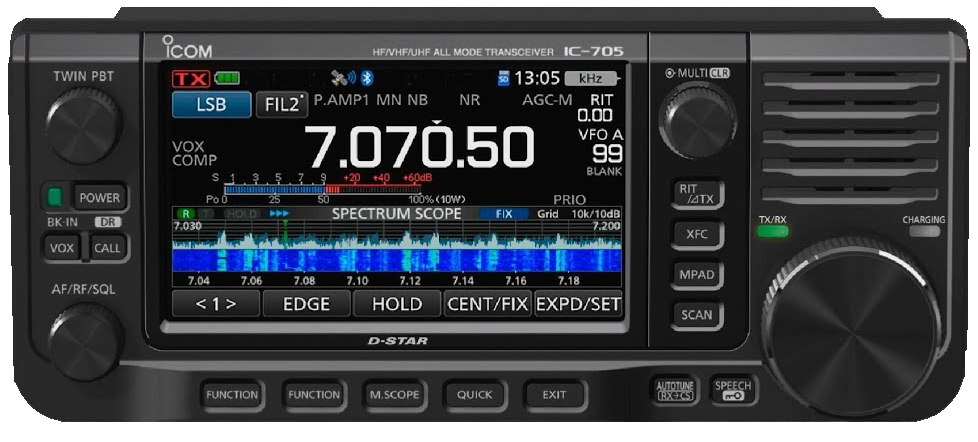Tap the DR label badge

coord(108,222)
